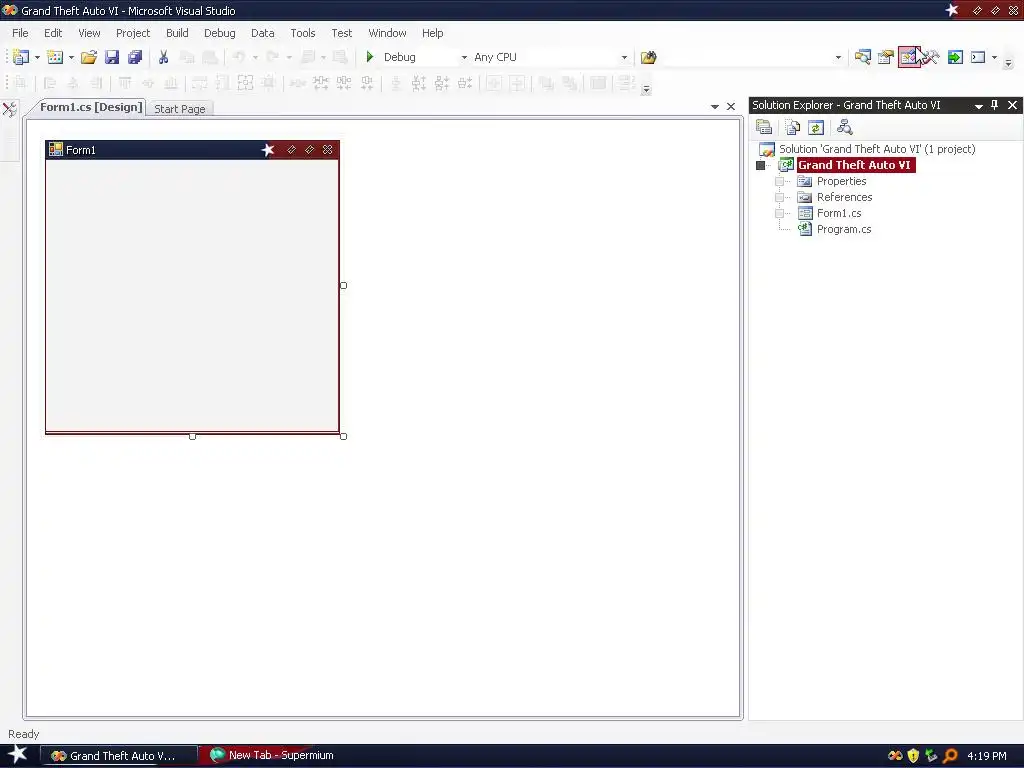The height and width of the screenshot is (768, 1024).
Task: Click the Open File folder icon
Action: click(89, 57)
